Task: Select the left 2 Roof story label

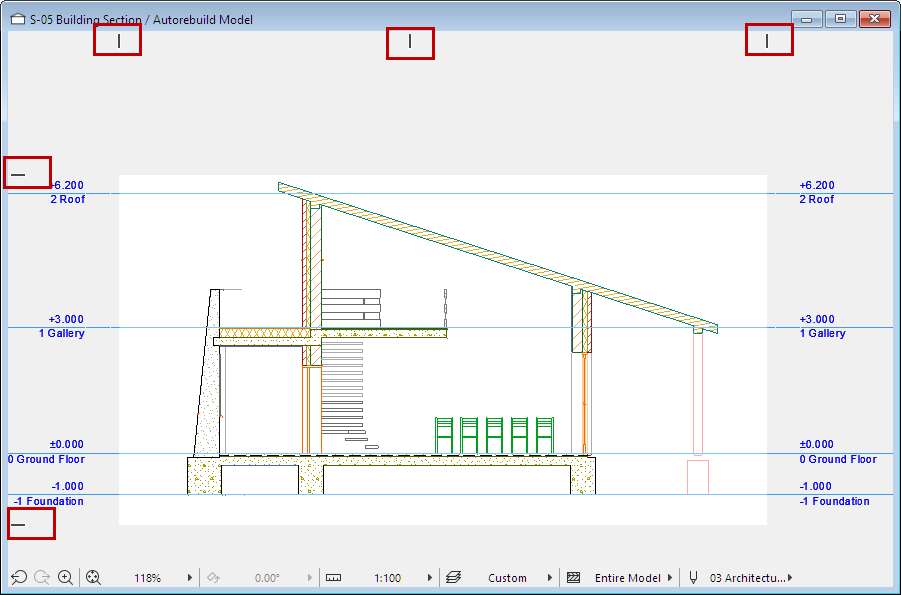Action: click(68, 199)
